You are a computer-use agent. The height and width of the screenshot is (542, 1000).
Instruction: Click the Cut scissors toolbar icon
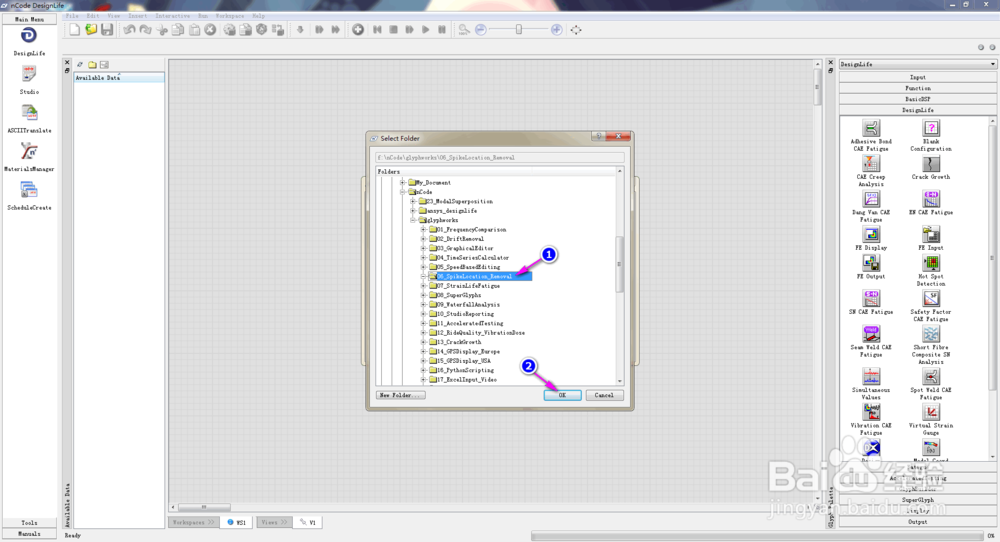[162, 30]
